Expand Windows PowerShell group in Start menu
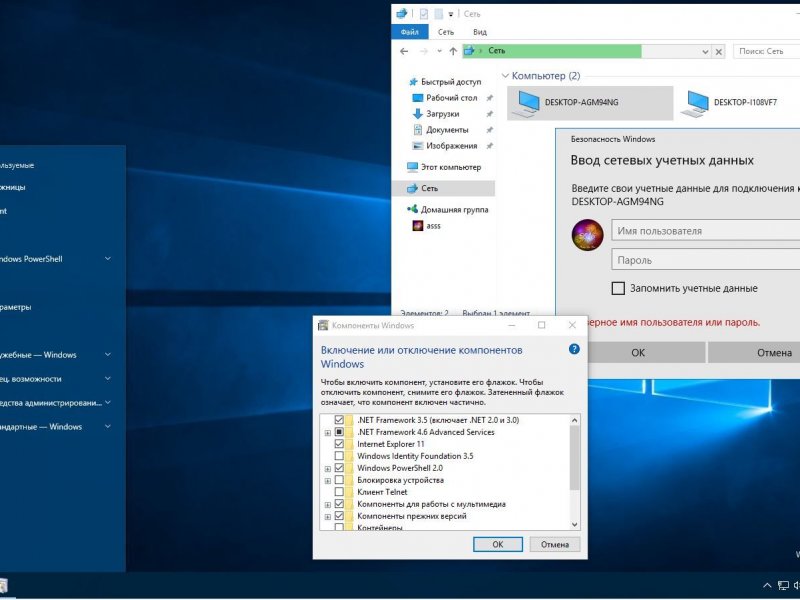The image size is (800, 600). (x=108, y=259)
